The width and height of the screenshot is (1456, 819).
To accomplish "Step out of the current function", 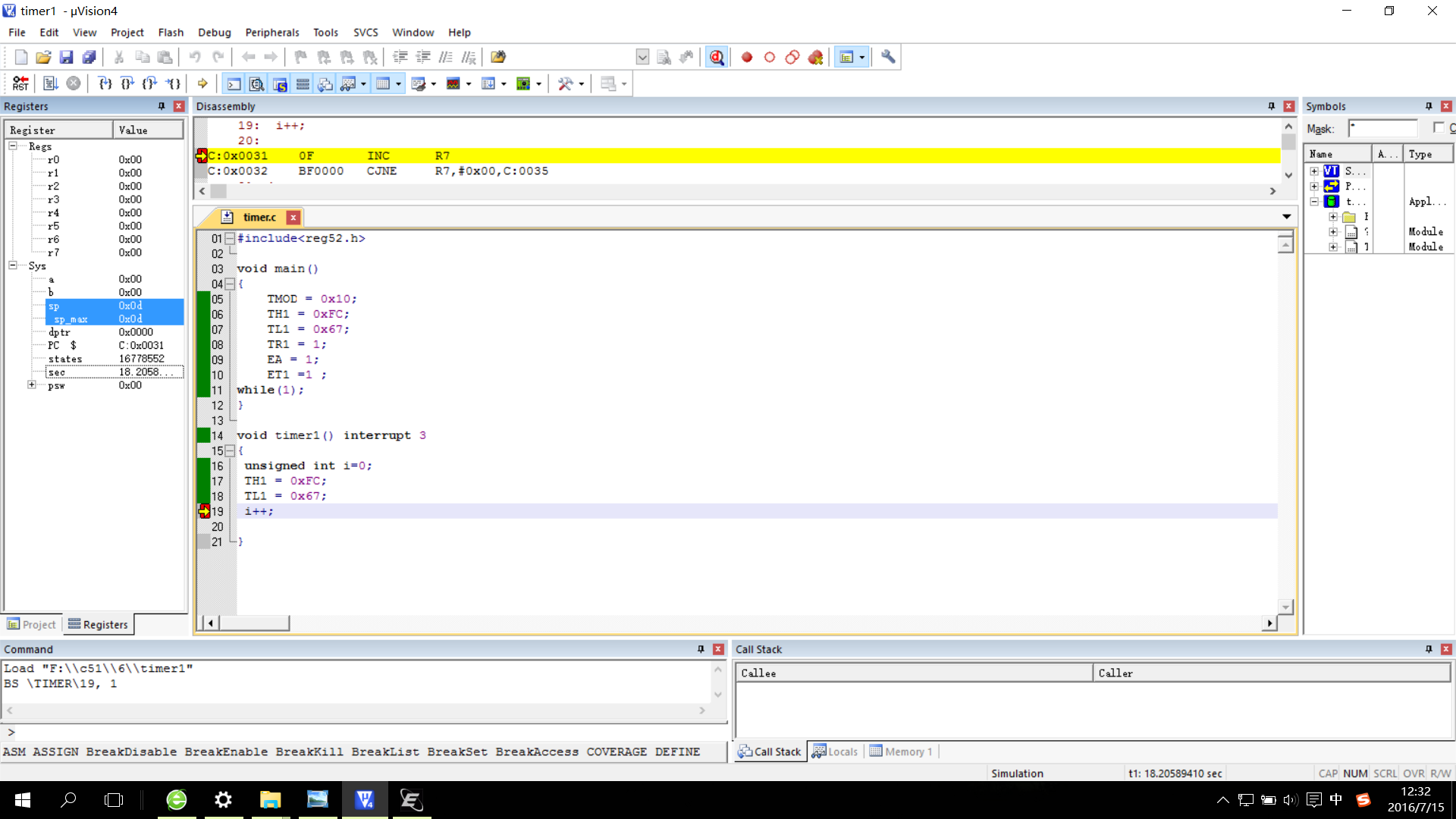I will [151, 83].
